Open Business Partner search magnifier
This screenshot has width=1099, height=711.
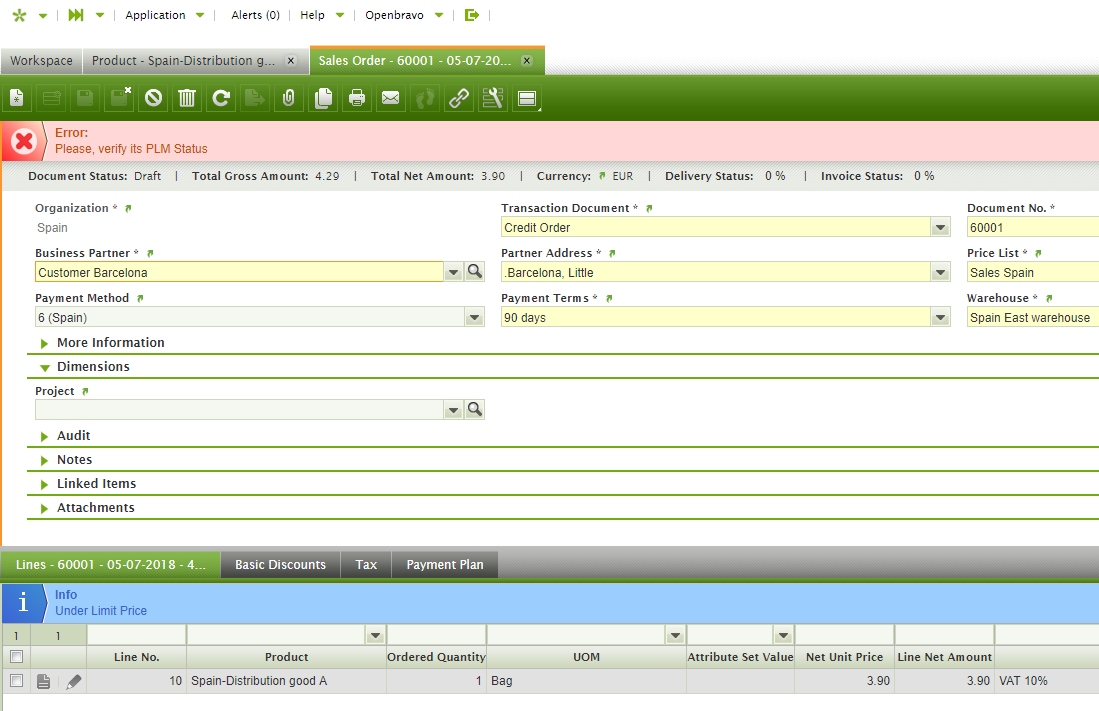(475, 272)
